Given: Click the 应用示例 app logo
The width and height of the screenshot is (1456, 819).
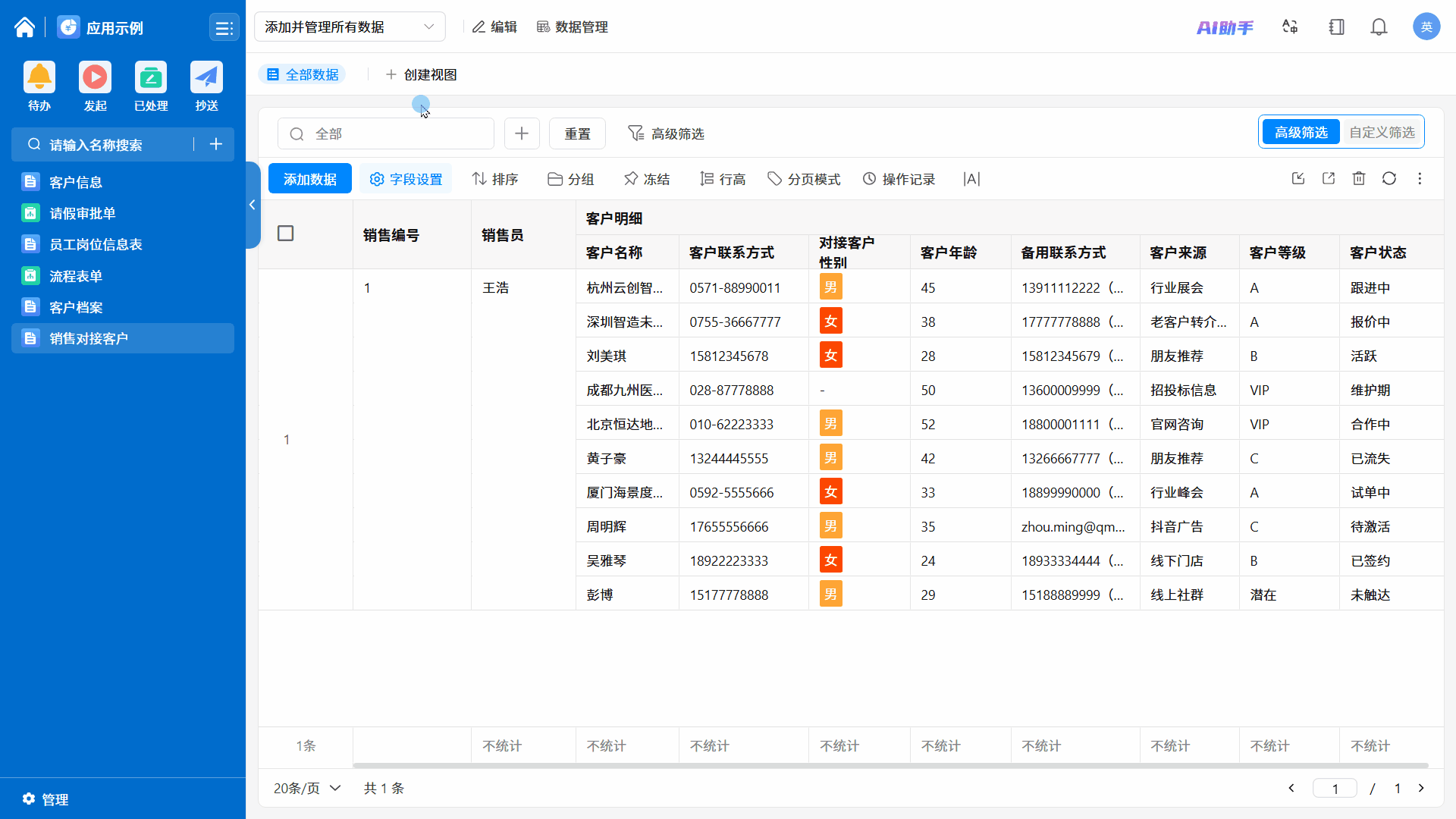Looking at the screenshot, I should point(68,27).
